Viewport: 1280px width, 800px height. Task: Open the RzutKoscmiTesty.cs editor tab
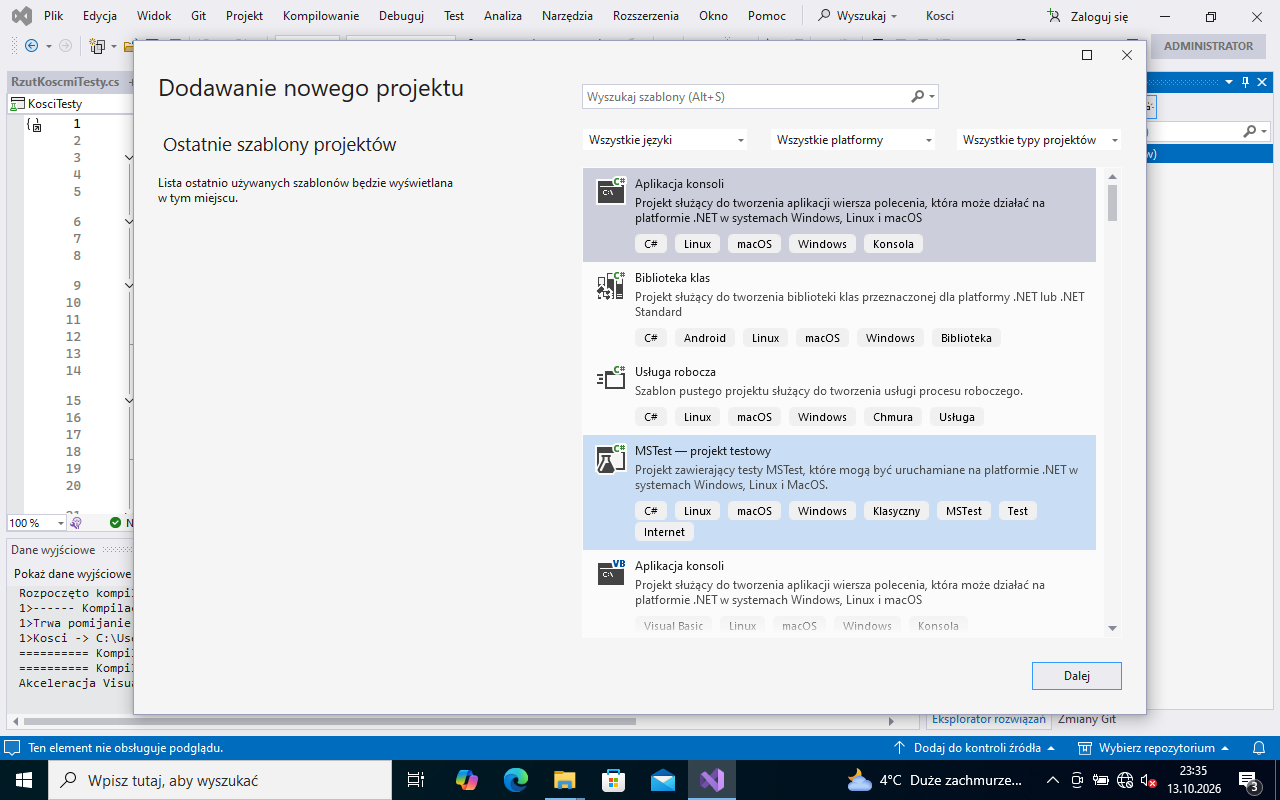(65, 82)
